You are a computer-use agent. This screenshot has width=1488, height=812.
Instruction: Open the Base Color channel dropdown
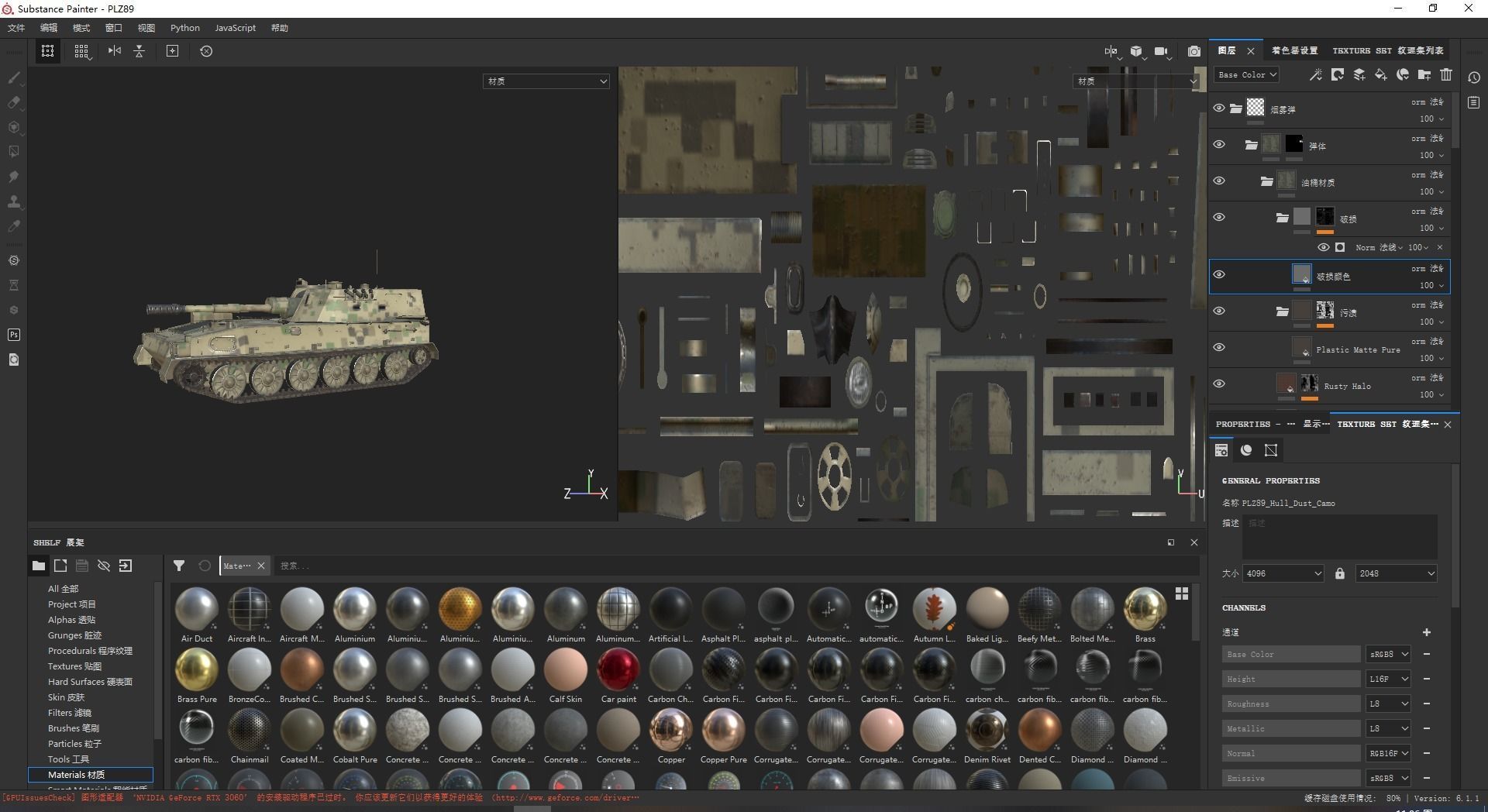coord(1246,74)
